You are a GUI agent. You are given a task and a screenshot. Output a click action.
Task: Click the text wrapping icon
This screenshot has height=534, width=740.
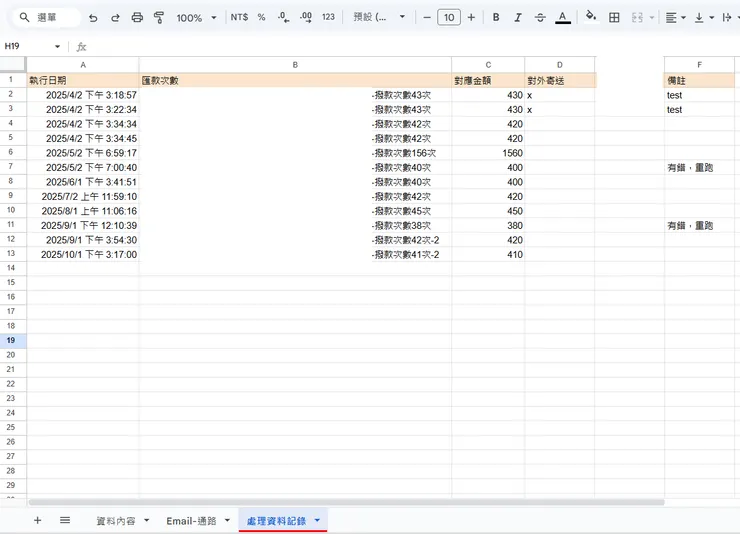tap(727, 17)
